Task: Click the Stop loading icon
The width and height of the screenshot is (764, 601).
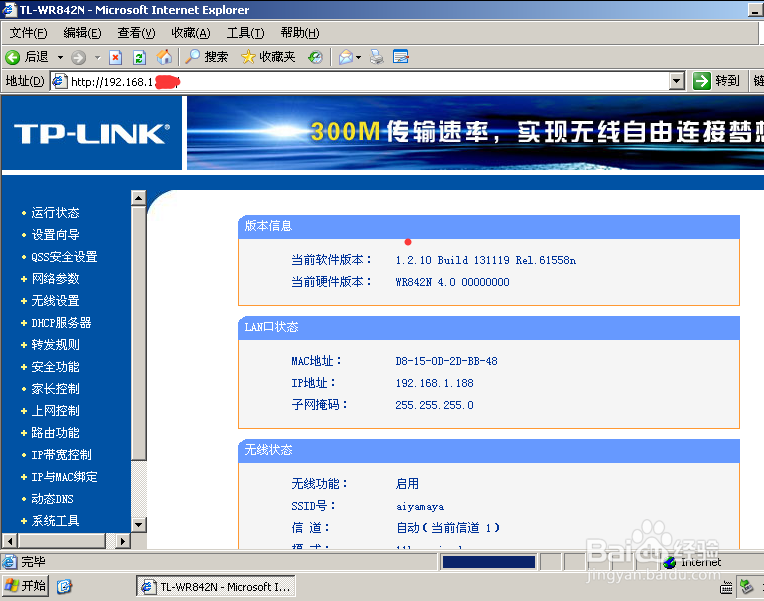Action: [115, 58]
